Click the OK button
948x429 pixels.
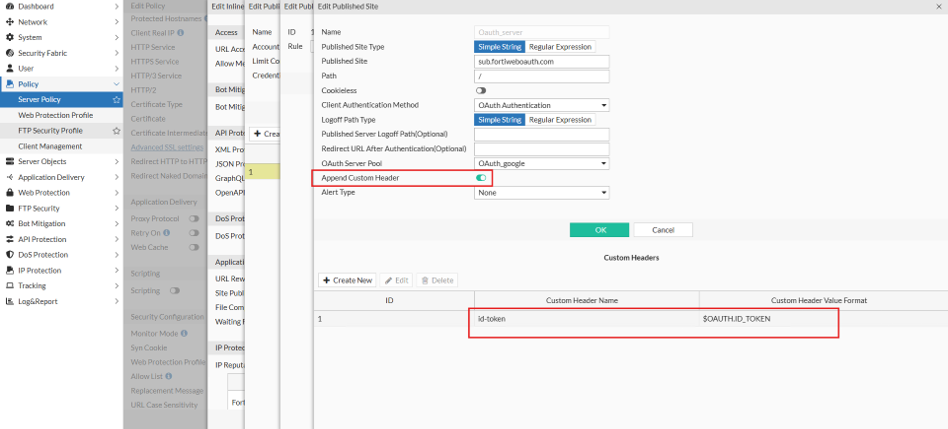(x=600, y=229)
